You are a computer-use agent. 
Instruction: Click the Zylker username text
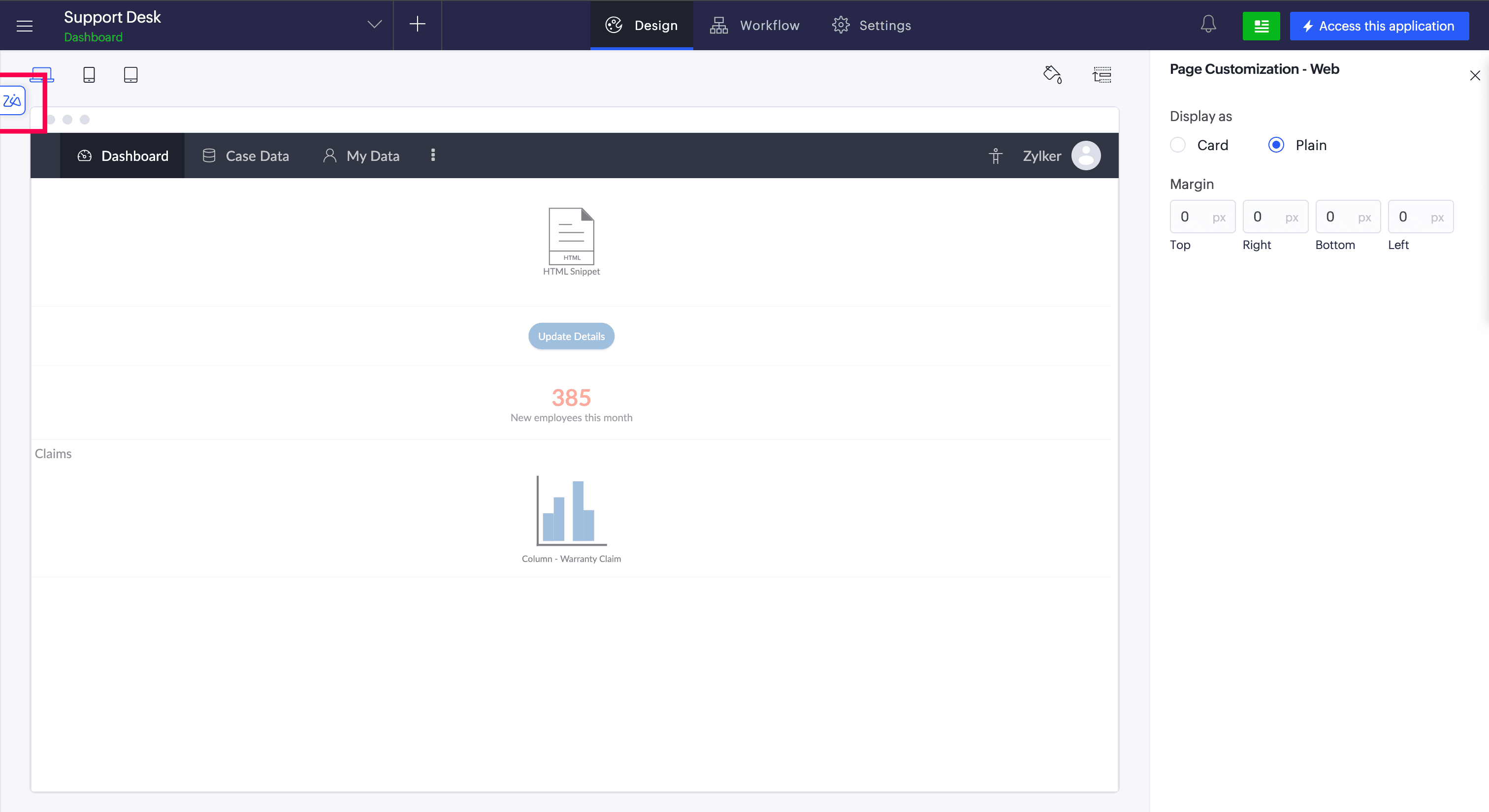click(x=1041, y=156)
